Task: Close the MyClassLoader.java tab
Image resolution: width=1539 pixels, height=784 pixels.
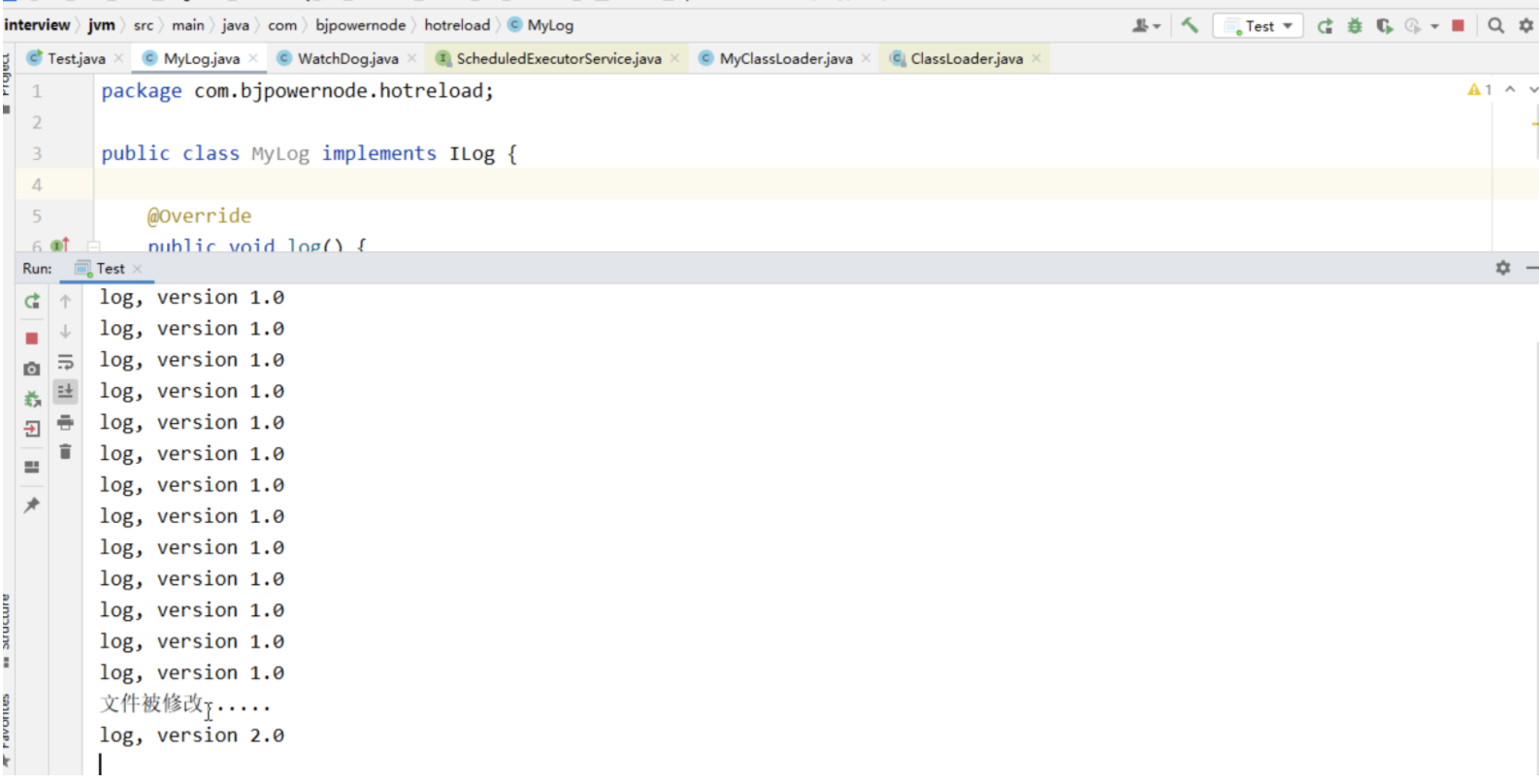Action: (x=867, y=58)
